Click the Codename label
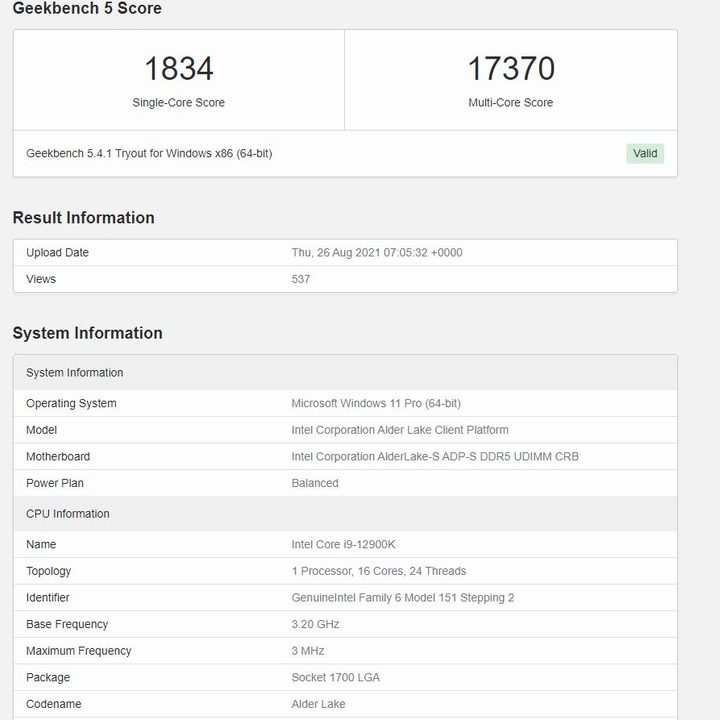The image size is (720, 720). pyautogui.click(x=54, y=704)
